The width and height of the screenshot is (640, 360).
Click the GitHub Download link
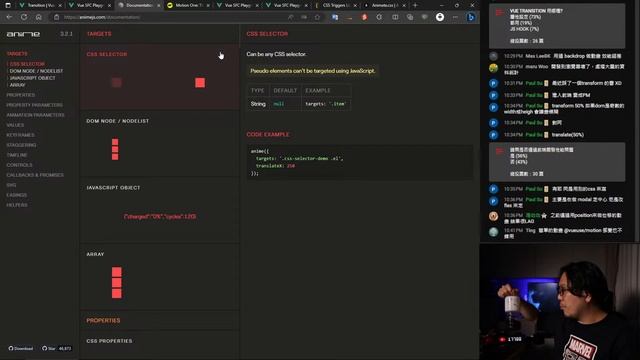click(x=21, y=349)
